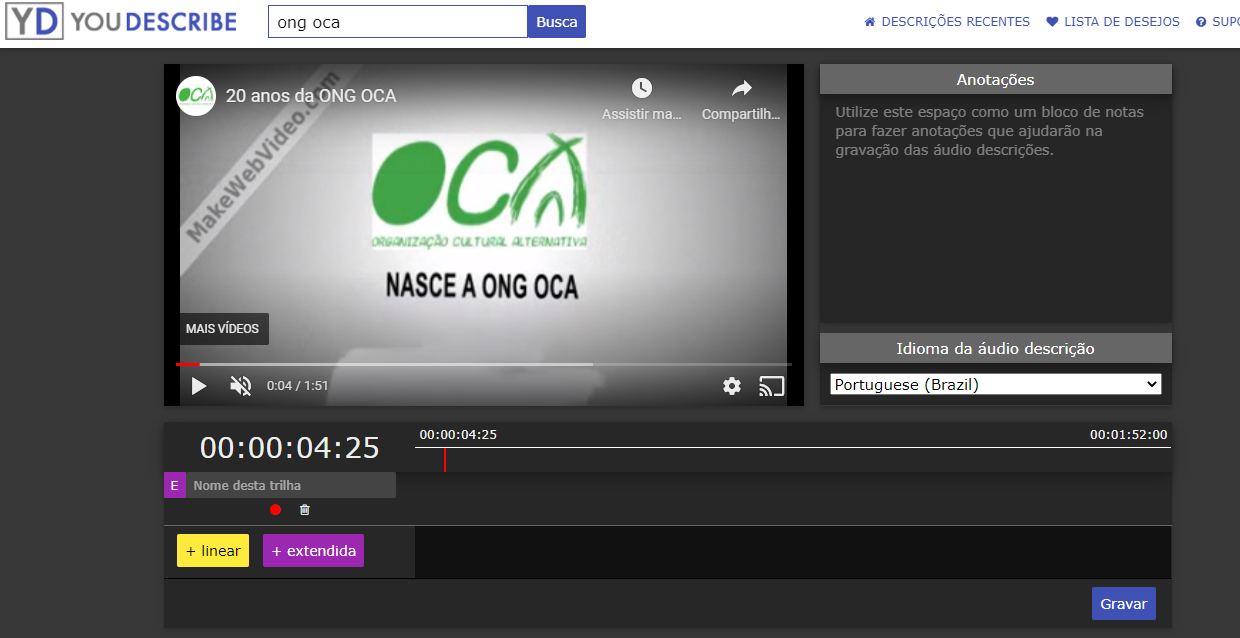The width and height of the screenshot is (1240, 638).
Task: Click the Watch Later clock icon
Action: tap(642, 88)
